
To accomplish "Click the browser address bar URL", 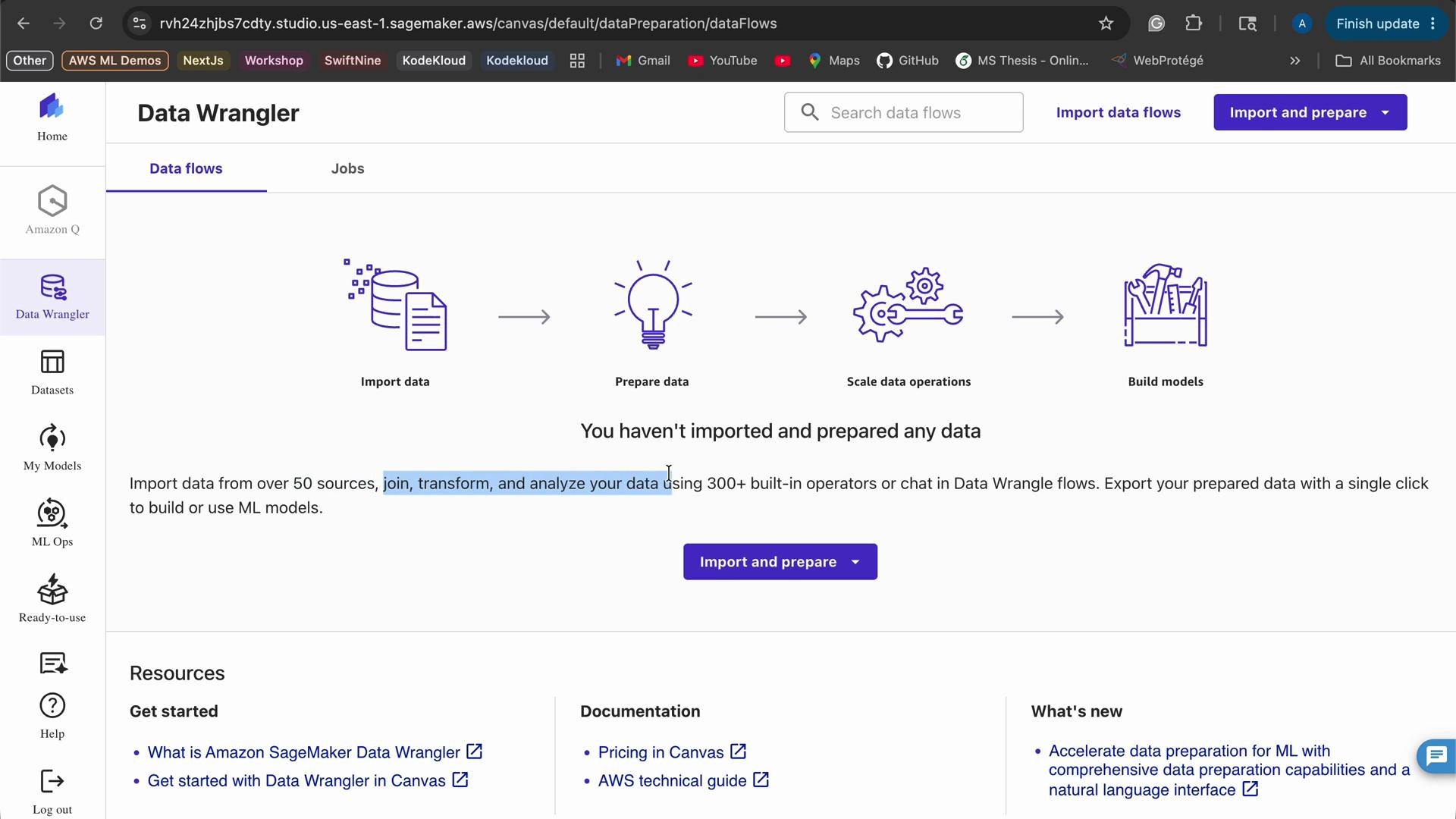I will click(x=468, y=24).
